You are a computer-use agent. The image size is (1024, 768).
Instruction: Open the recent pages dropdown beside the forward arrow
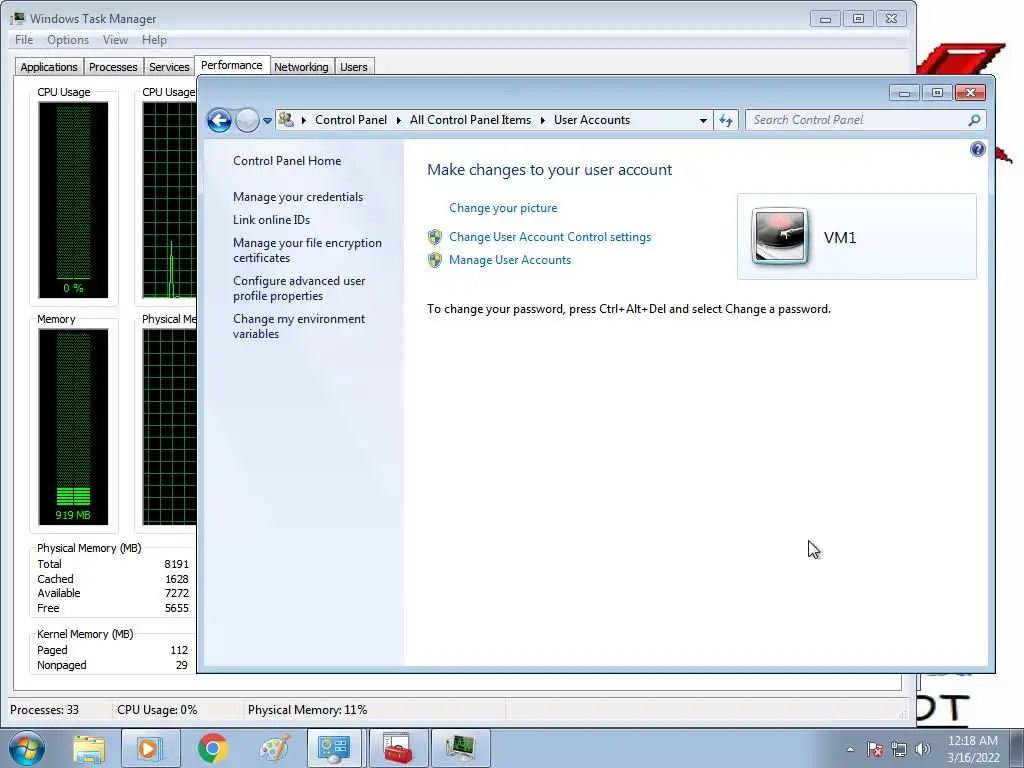[267, 121]
